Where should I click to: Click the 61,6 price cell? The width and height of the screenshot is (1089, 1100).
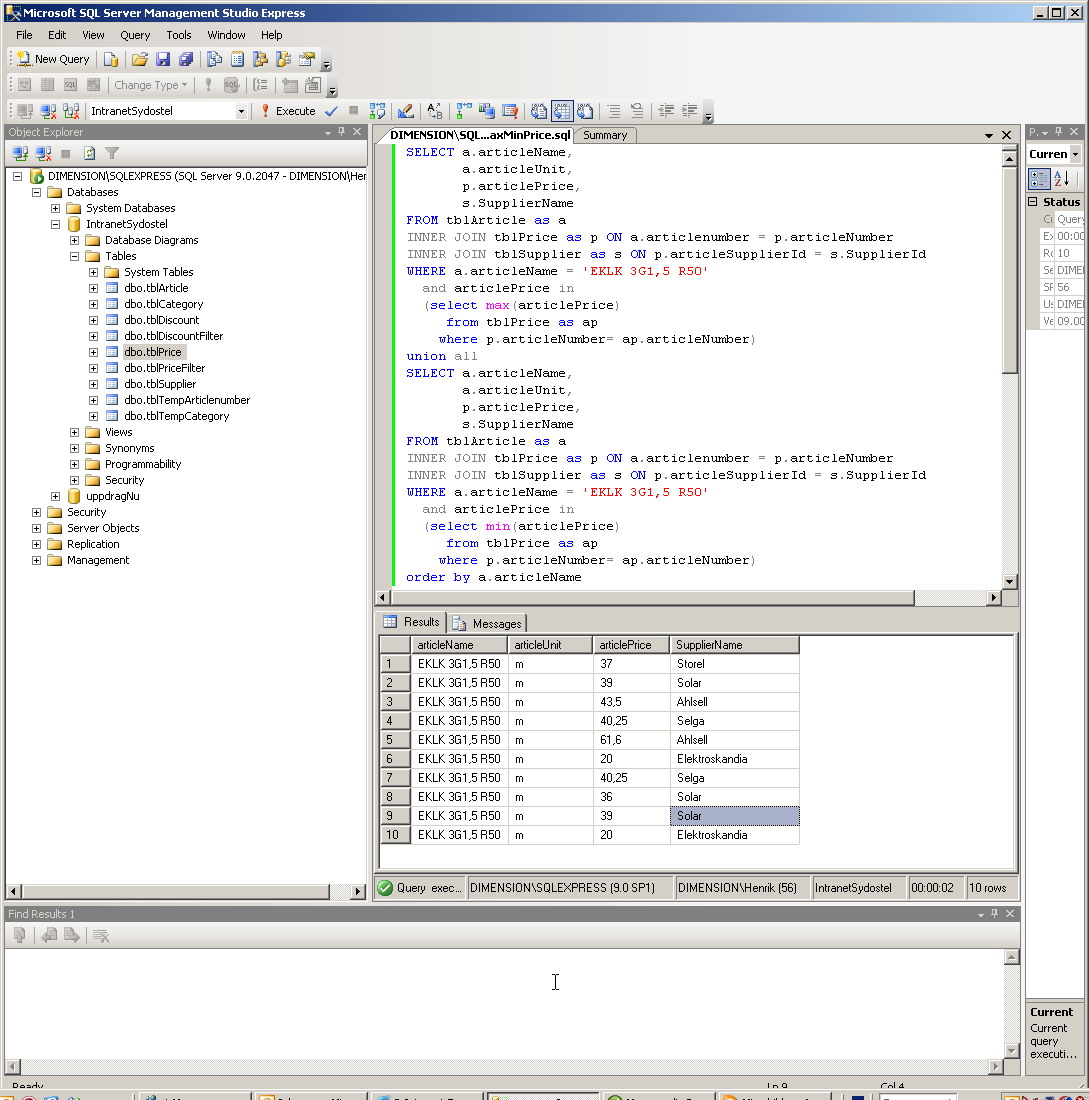(x=632, y=739)
